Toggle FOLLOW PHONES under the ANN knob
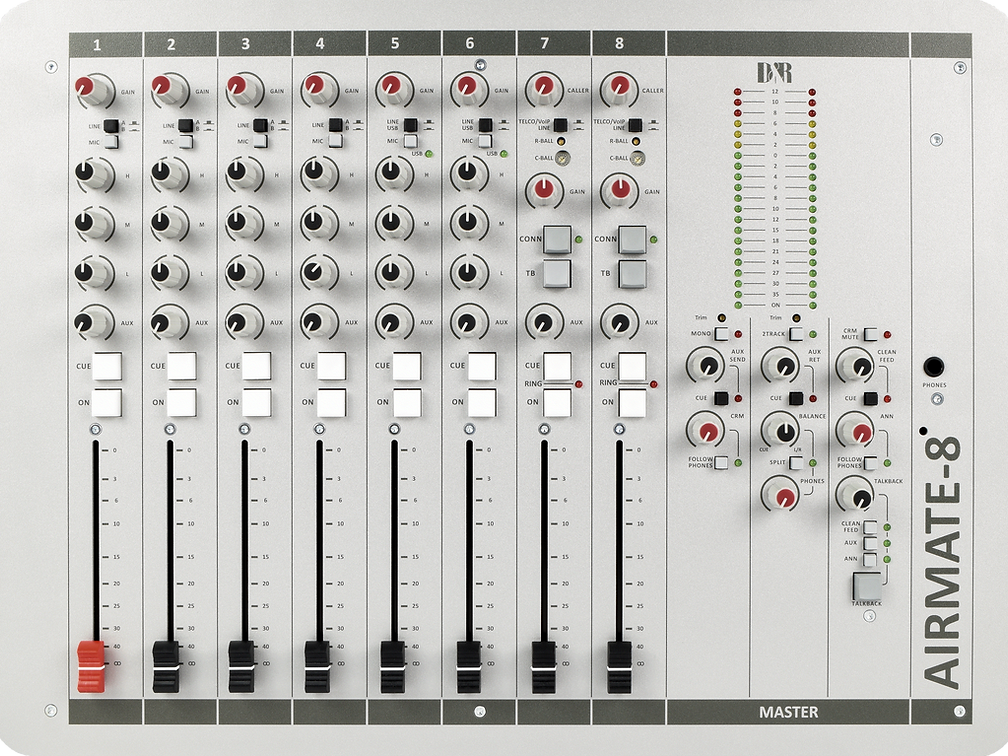Screen dimensions: 1008x756 point(870,463)
